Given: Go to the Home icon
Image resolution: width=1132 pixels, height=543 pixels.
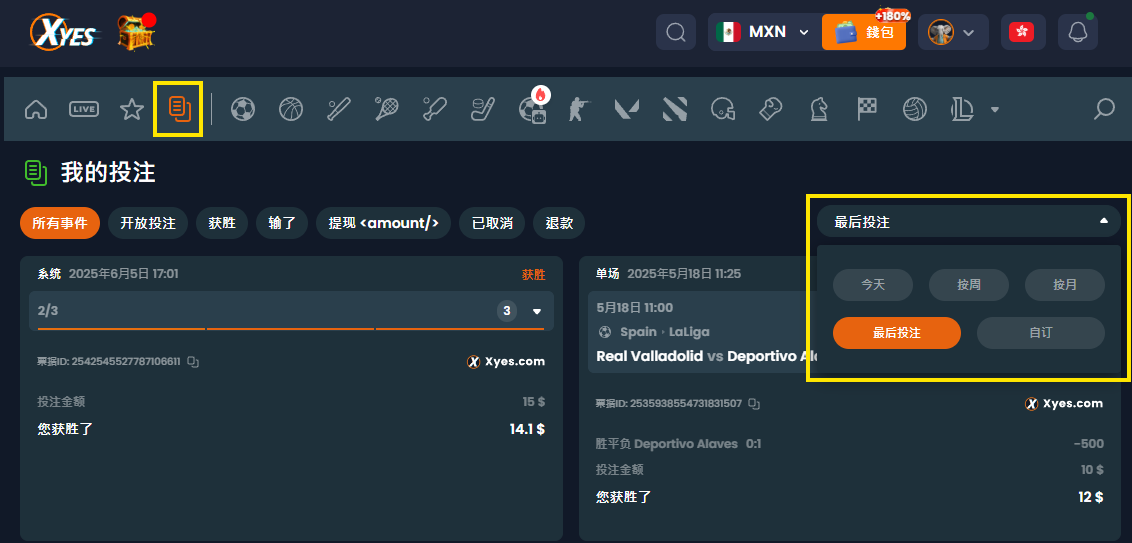Looking at the screenshot, I should tap(36, 109).
